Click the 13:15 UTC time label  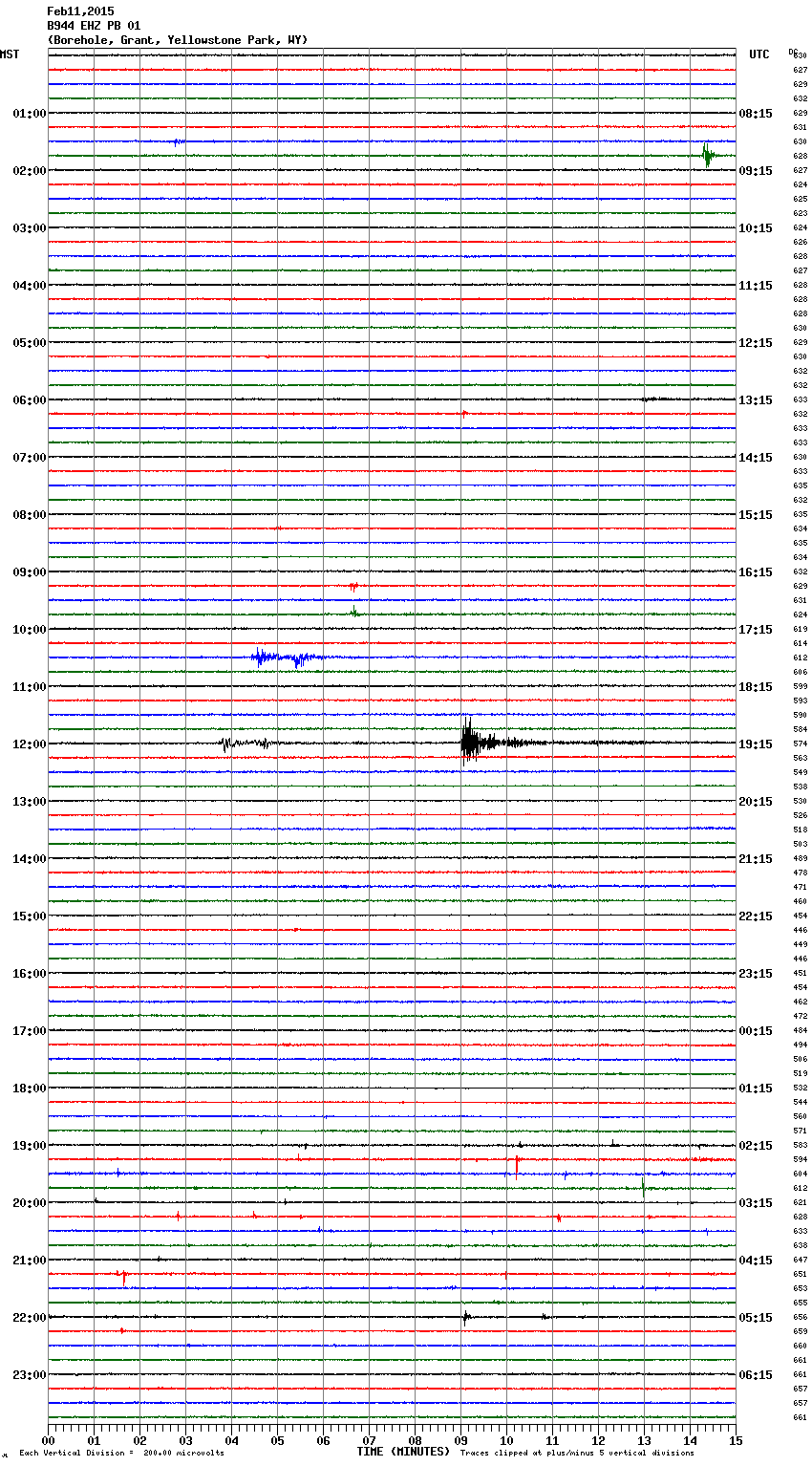tap(756, 400)
